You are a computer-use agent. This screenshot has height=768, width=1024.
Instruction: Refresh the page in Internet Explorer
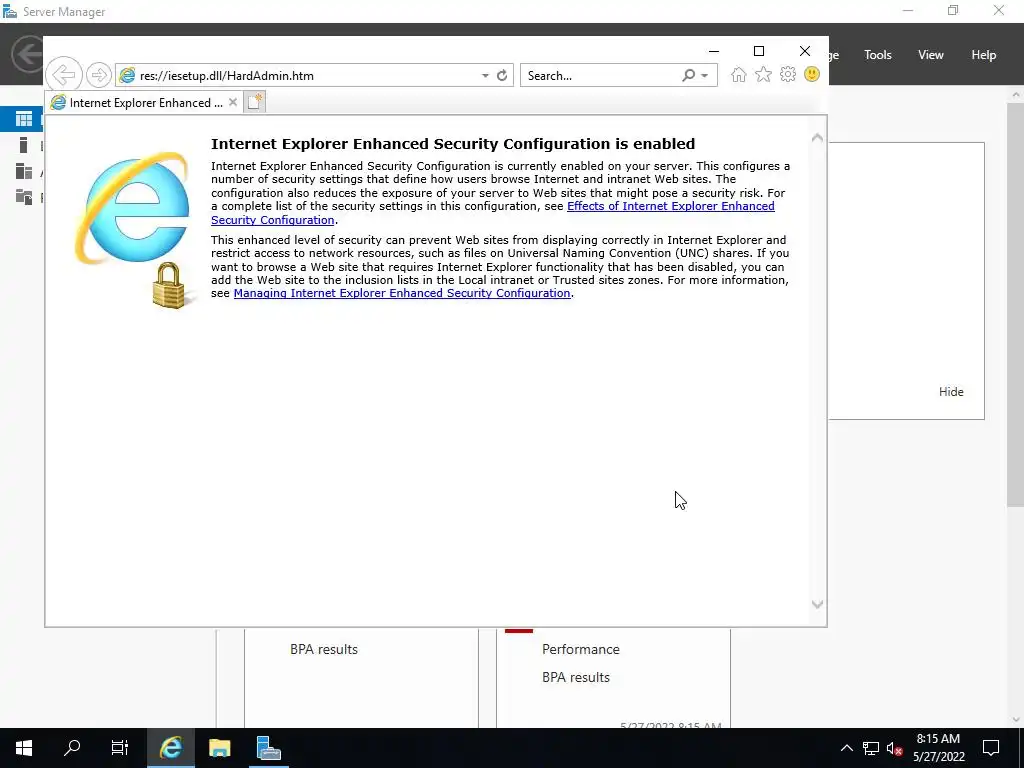pos(502,76)
